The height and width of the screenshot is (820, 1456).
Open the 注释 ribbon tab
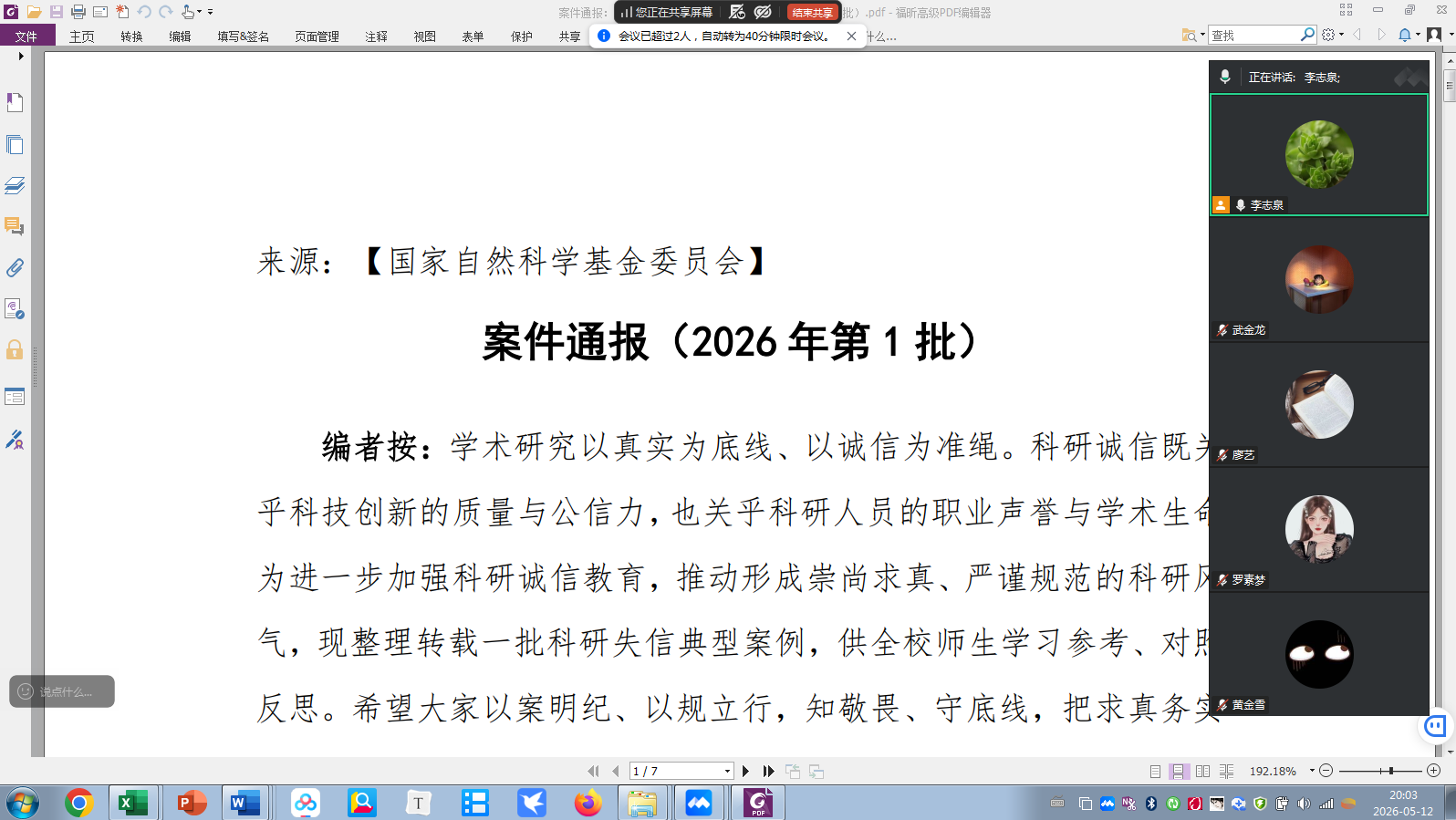tap(376, 36)
